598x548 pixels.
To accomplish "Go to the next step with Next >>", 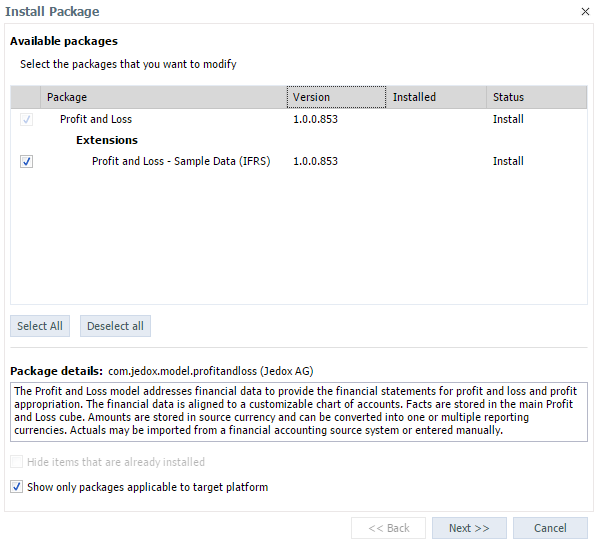I will pos(469,528).
